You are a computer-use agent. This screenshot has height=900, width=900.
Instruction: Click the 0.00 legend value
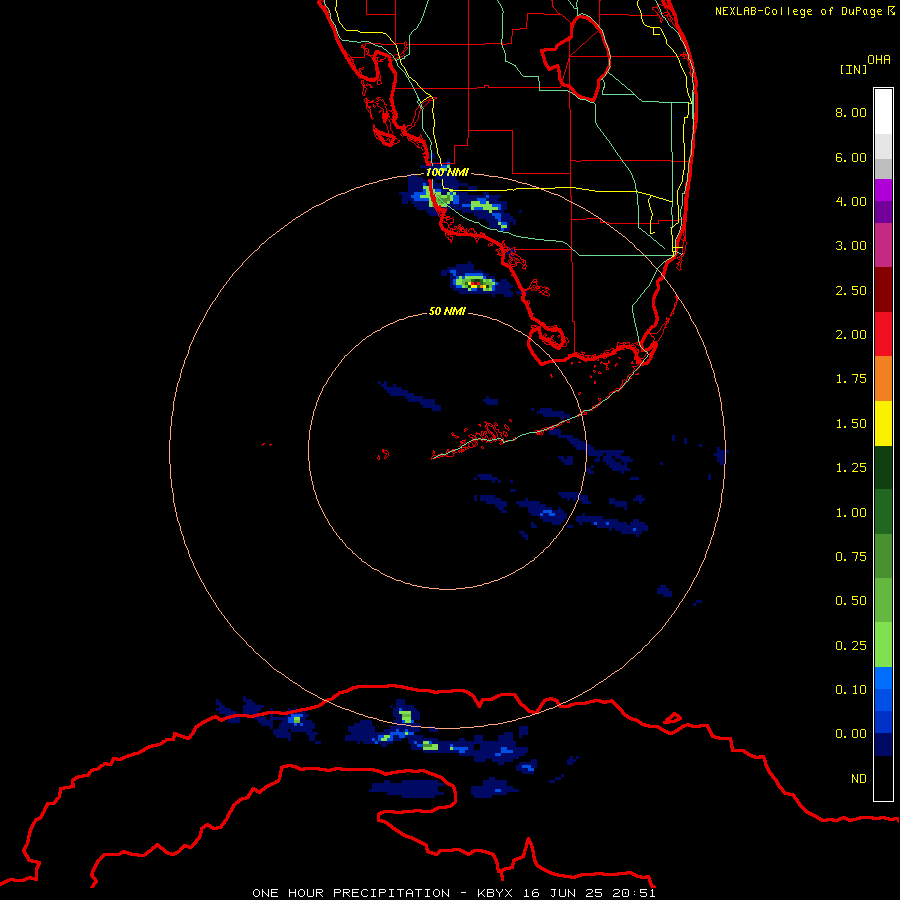(x=851, y=734)
